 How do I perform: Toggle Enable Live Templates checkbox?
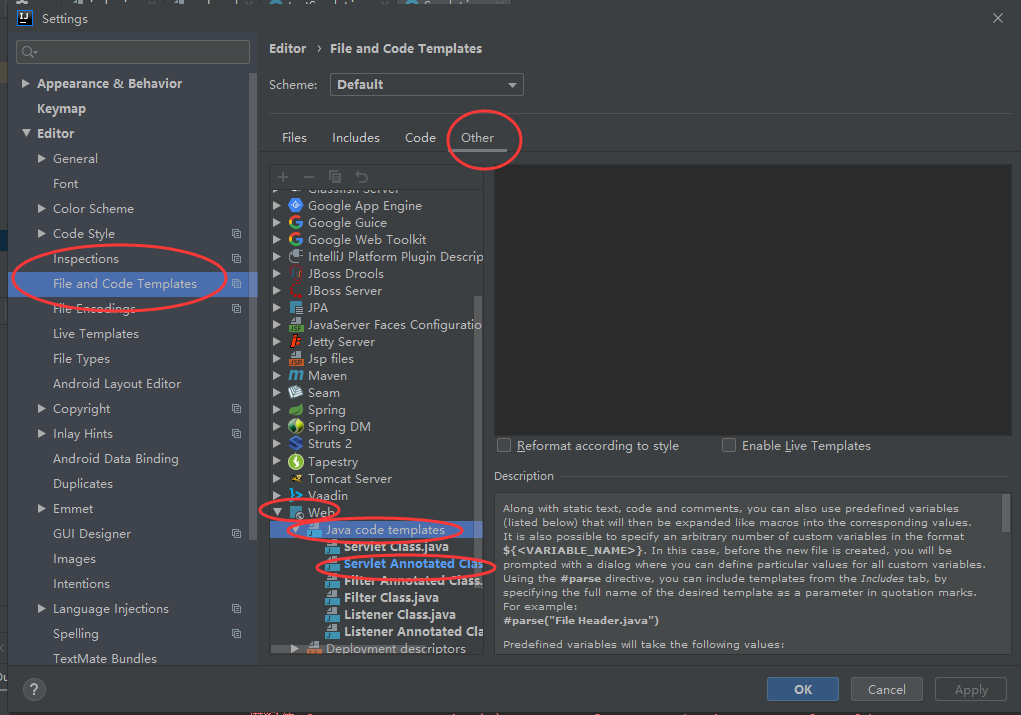[x=729, y=445]
